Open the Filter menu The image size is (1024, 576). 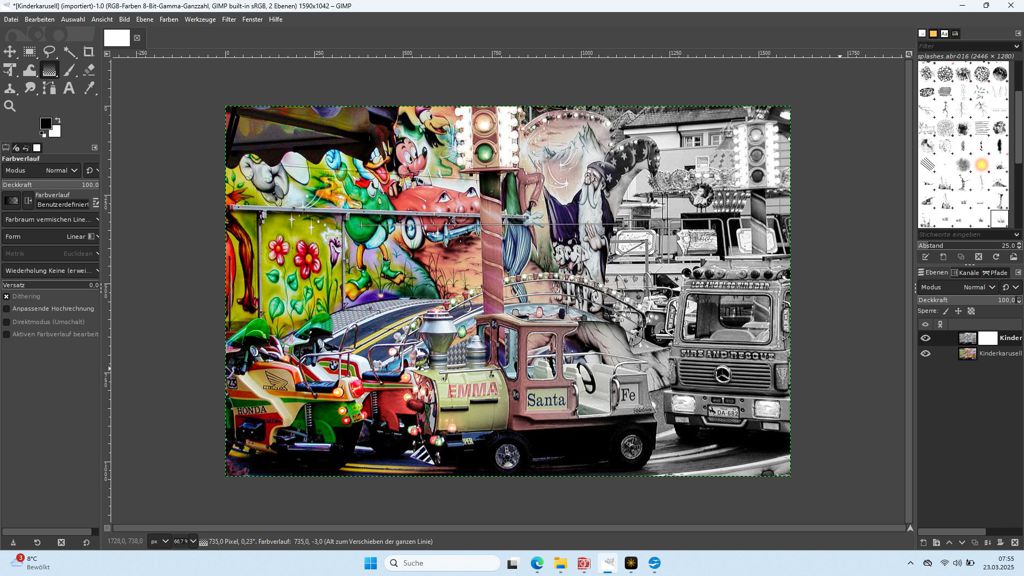(229, 20)
